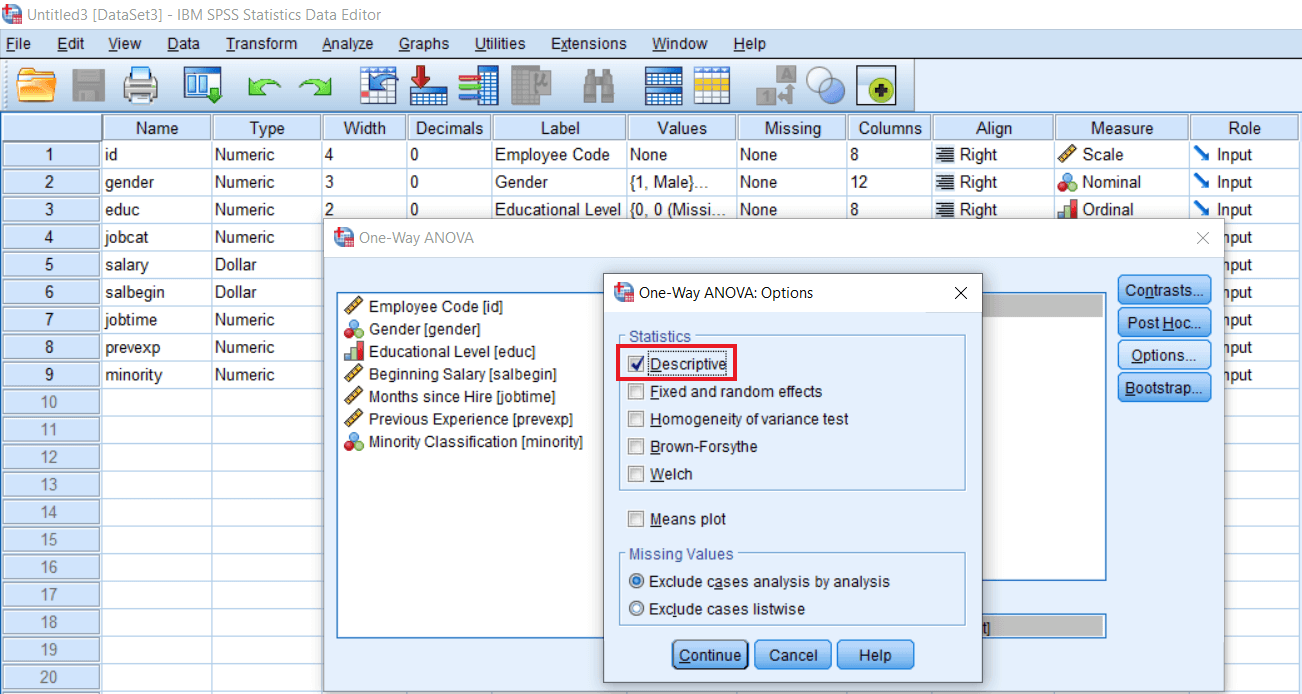The image size is (1302, 694).
Task: Check the Means plot option
Action: tap(636, 519)
